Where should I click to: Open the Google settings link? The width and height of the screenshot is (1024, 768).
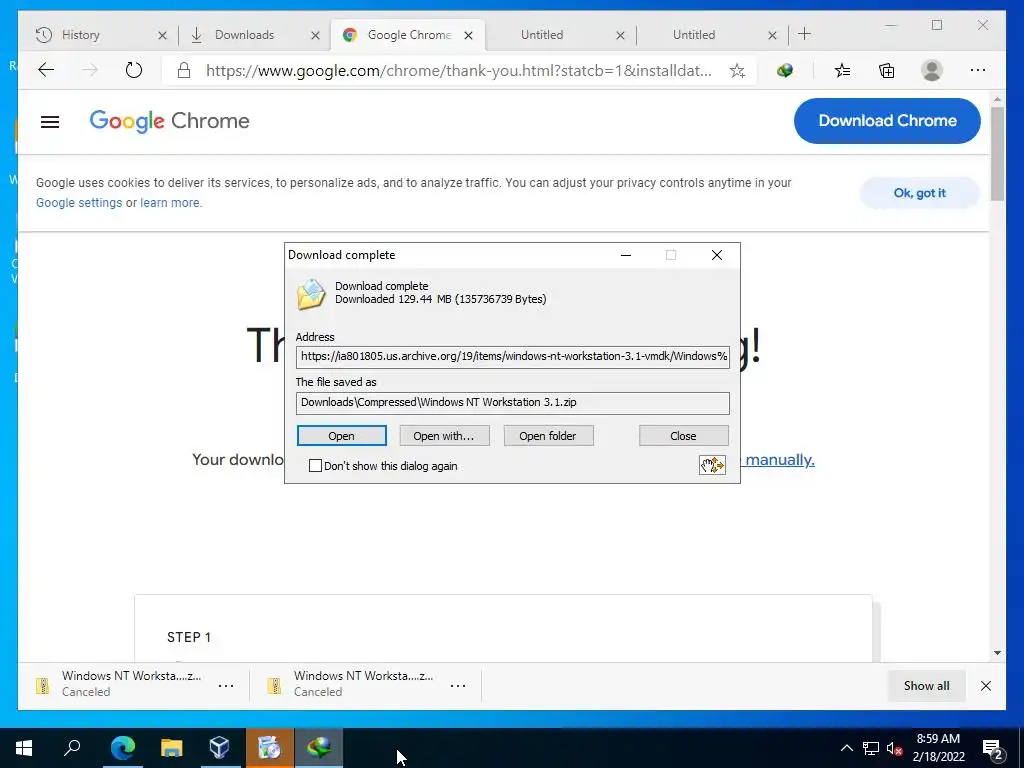pyautogui.click(x=79, y=202)
